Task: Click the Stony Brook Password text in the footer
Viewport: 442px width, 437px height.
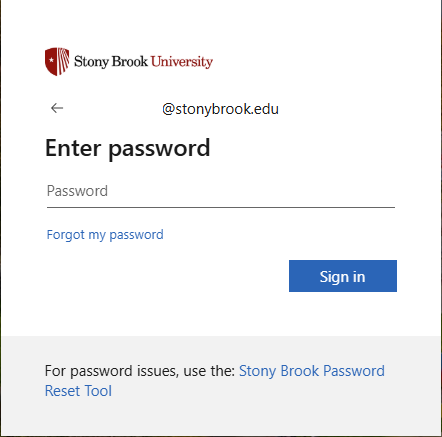Action: pyautogui.click(x=312, y=371)
